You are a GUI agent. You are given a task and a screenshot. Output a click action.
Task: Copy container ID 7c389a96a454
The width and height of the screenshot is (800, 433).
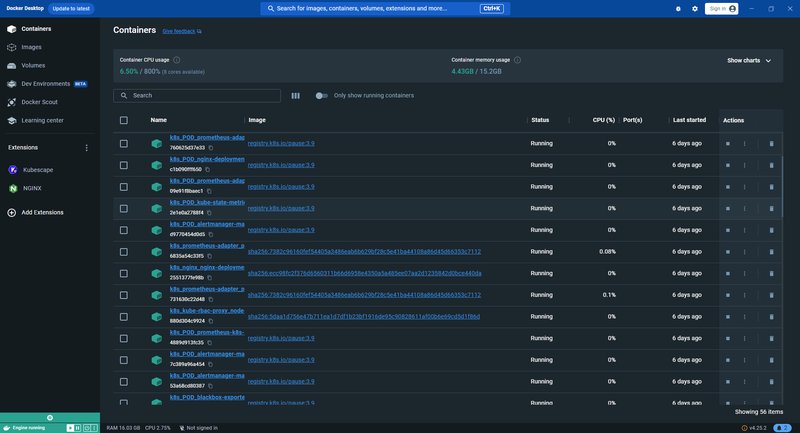coord(211,364)
